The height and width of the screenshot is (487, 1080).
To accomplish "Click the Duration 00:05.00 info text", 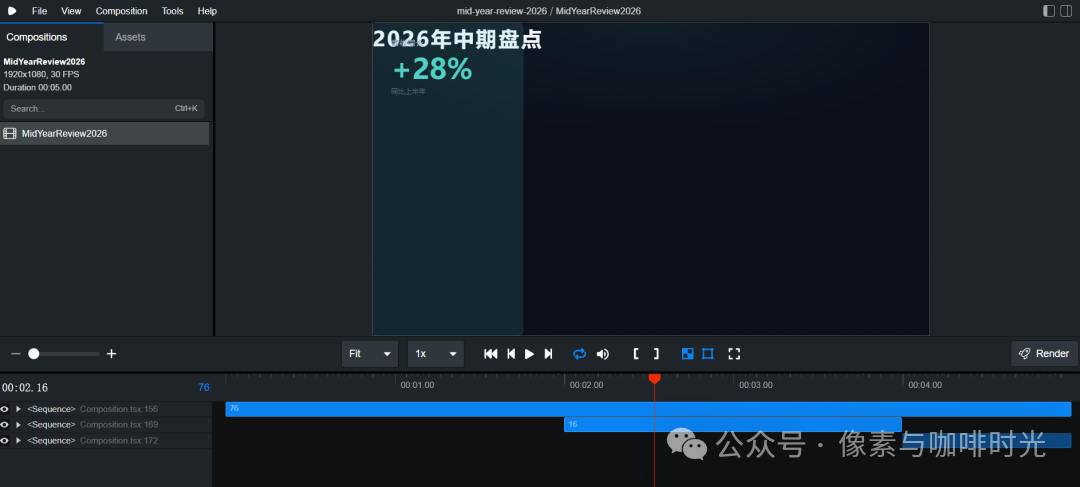I will click(x=37, y=87).
